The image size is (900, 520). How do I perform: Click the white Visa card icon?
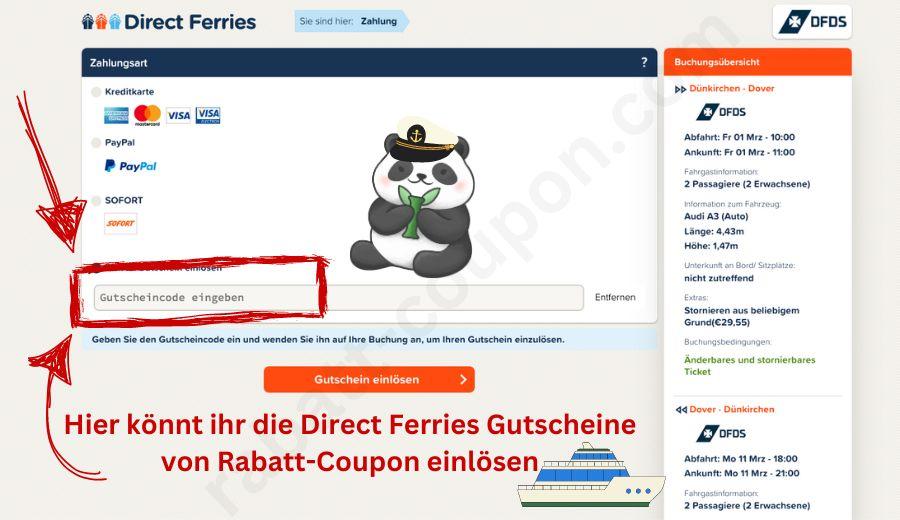178,115
